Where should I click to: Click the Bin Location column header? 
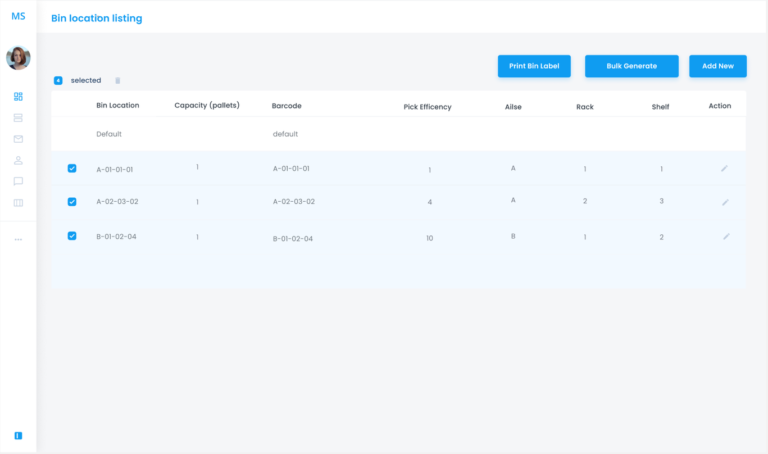click(x=118, y=105)
